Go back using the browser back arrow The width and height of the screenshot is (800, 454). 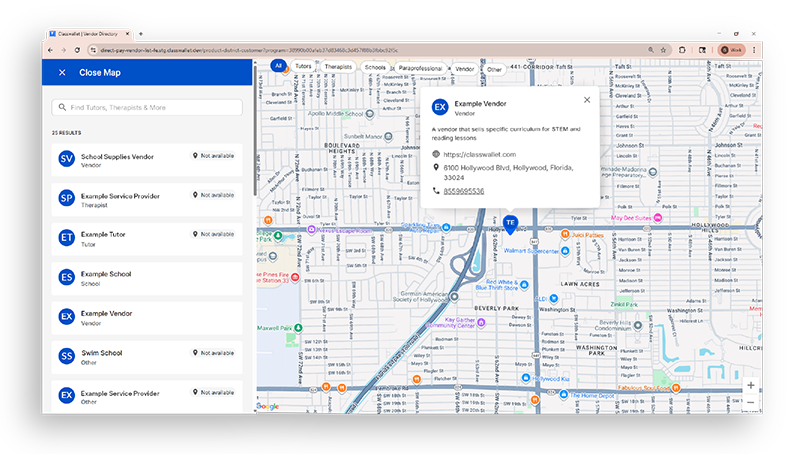point(51,50)
